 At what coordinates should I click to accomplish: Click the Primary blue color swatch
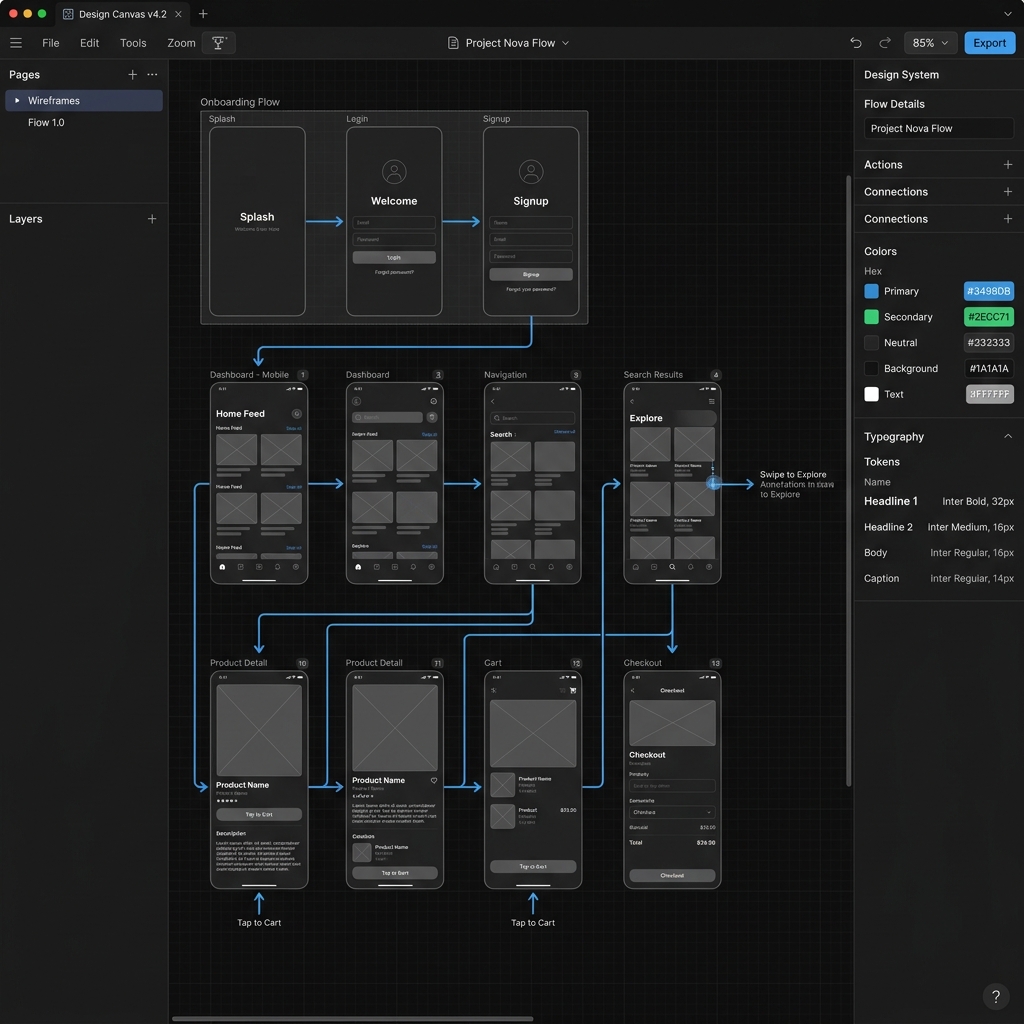871,291
